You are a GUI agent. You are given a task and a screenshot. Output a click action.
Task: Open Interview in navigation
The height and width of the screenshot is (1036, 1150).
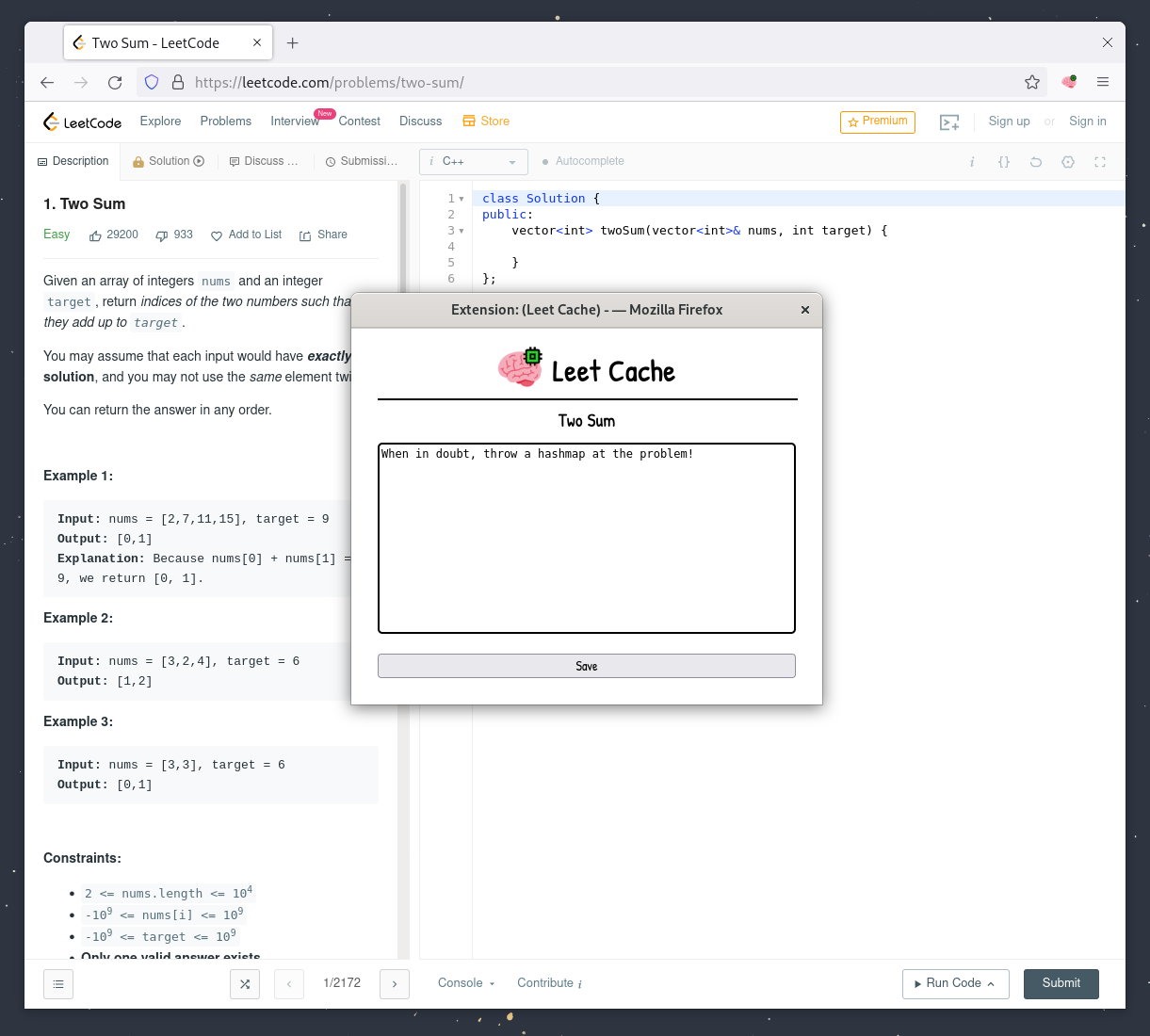tap(295, 121)
